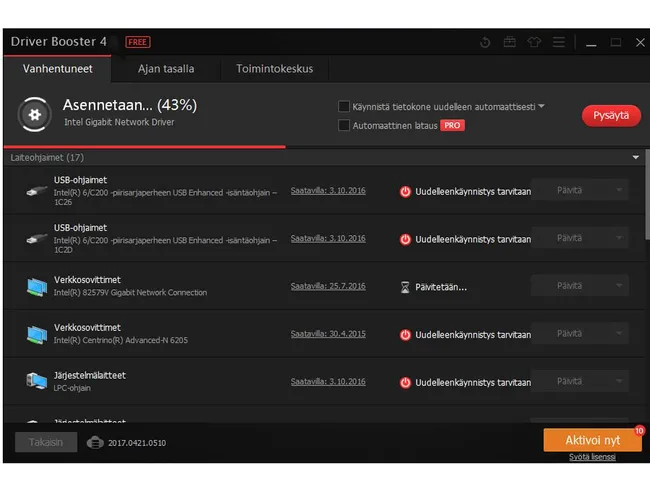Click the database version icon near 2017.0421.0510
Image resolution: width=650 pixels, height=488 pixels.
(95, 442)
